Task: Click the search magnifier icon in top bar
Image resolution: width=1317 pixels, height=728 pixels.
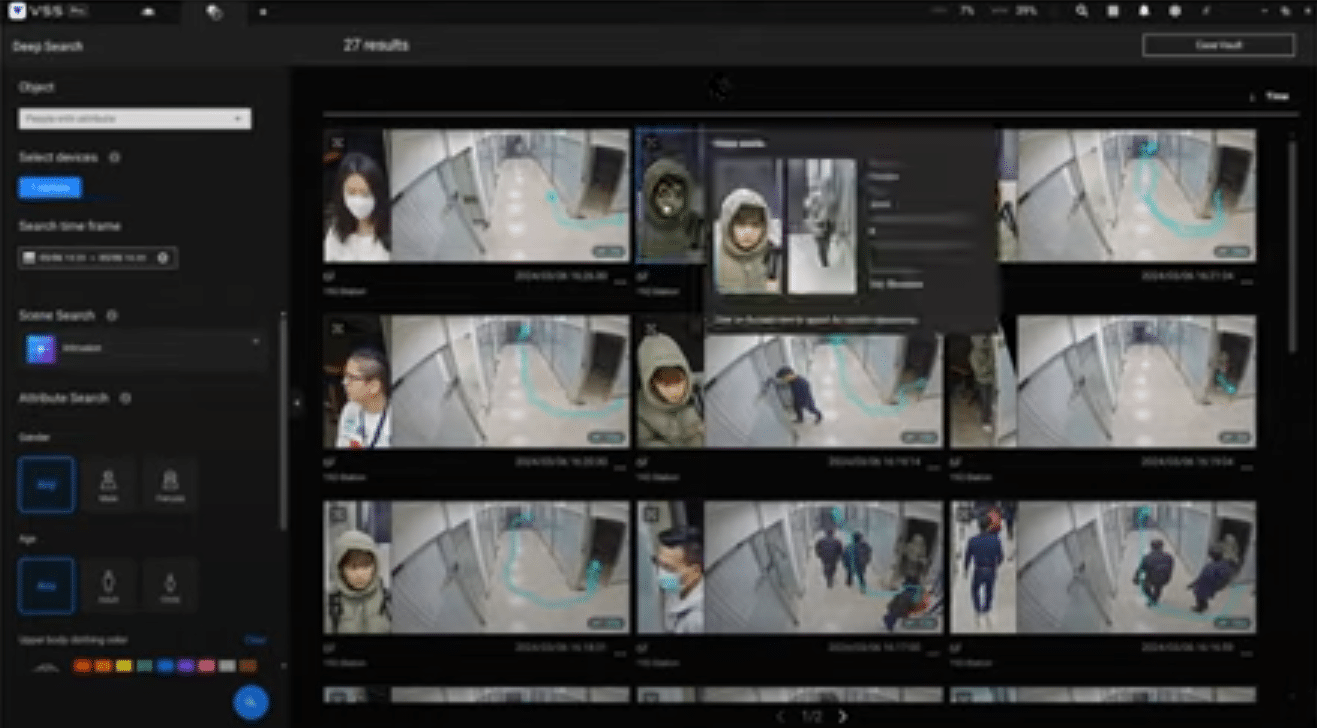Action: point(1082,11)
